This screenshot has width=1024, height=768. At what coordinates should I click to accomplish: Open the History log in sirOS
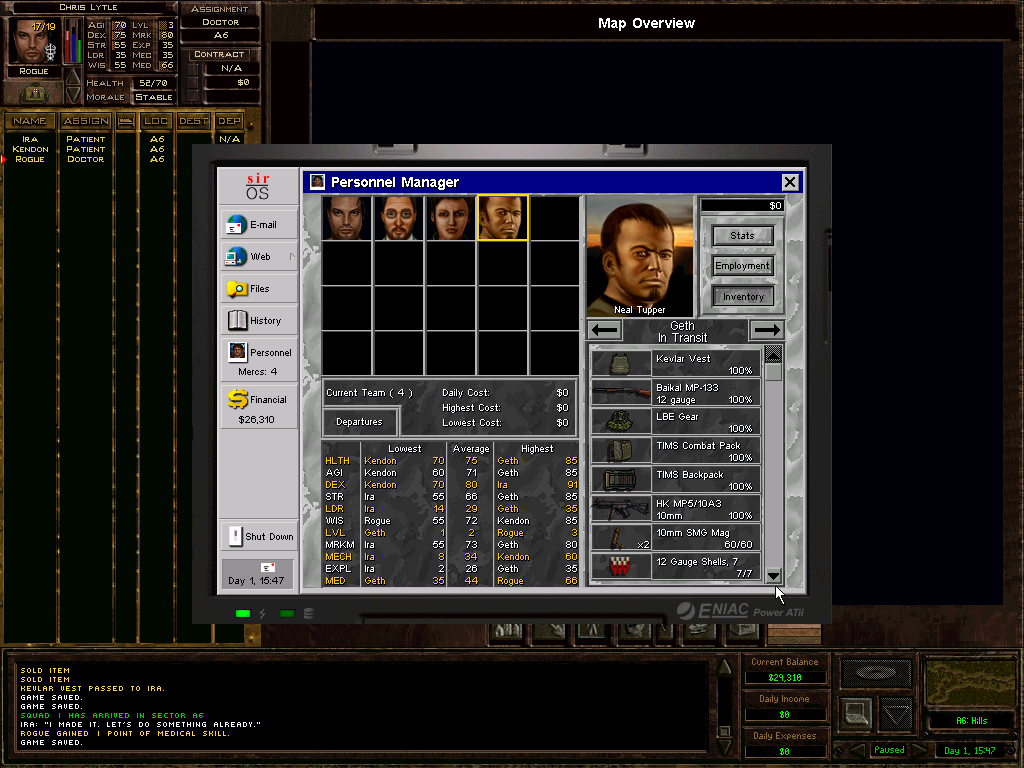click(259, 321)
